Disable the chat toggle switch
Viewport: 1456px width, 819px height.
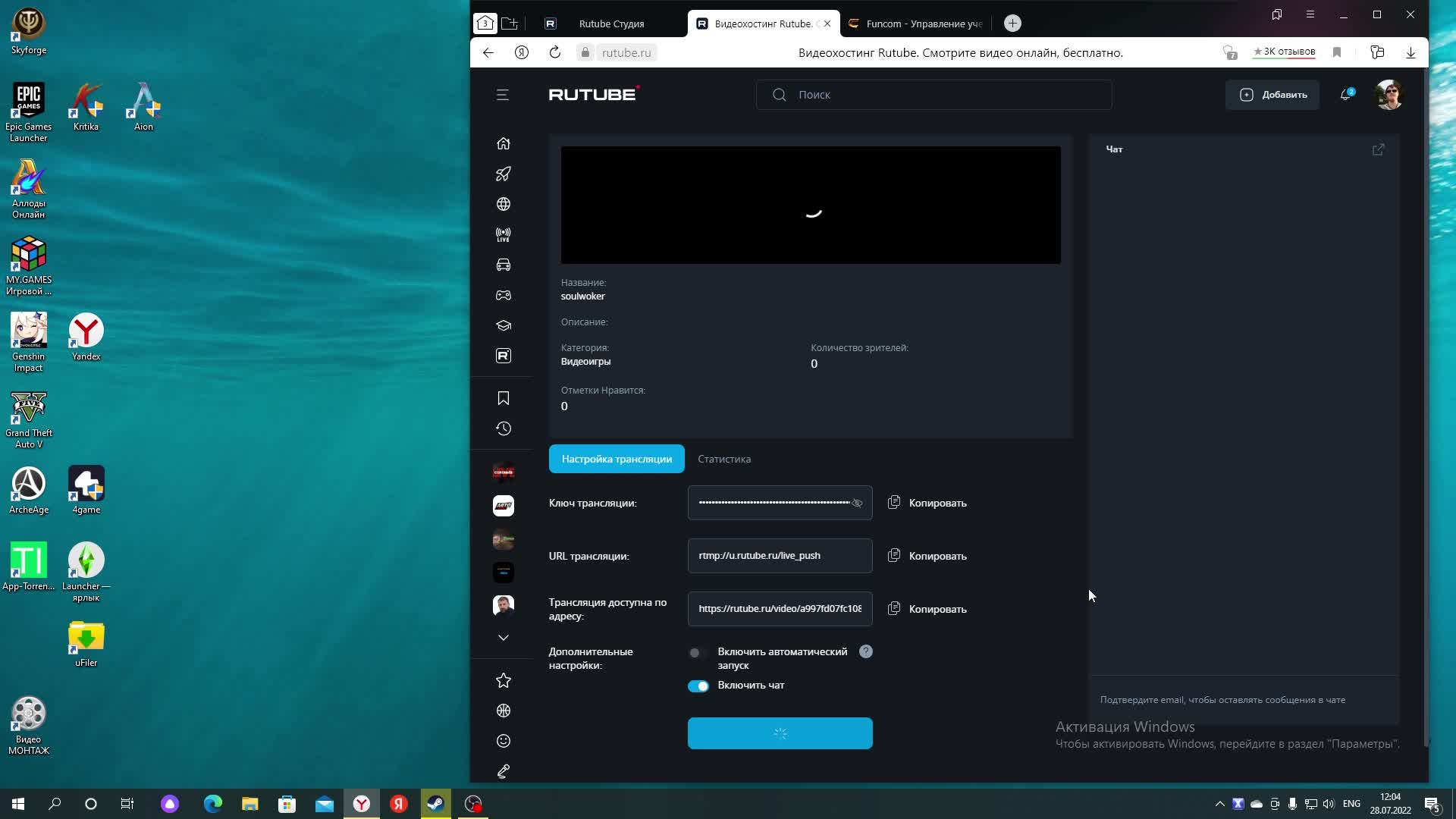pos(698,686)
